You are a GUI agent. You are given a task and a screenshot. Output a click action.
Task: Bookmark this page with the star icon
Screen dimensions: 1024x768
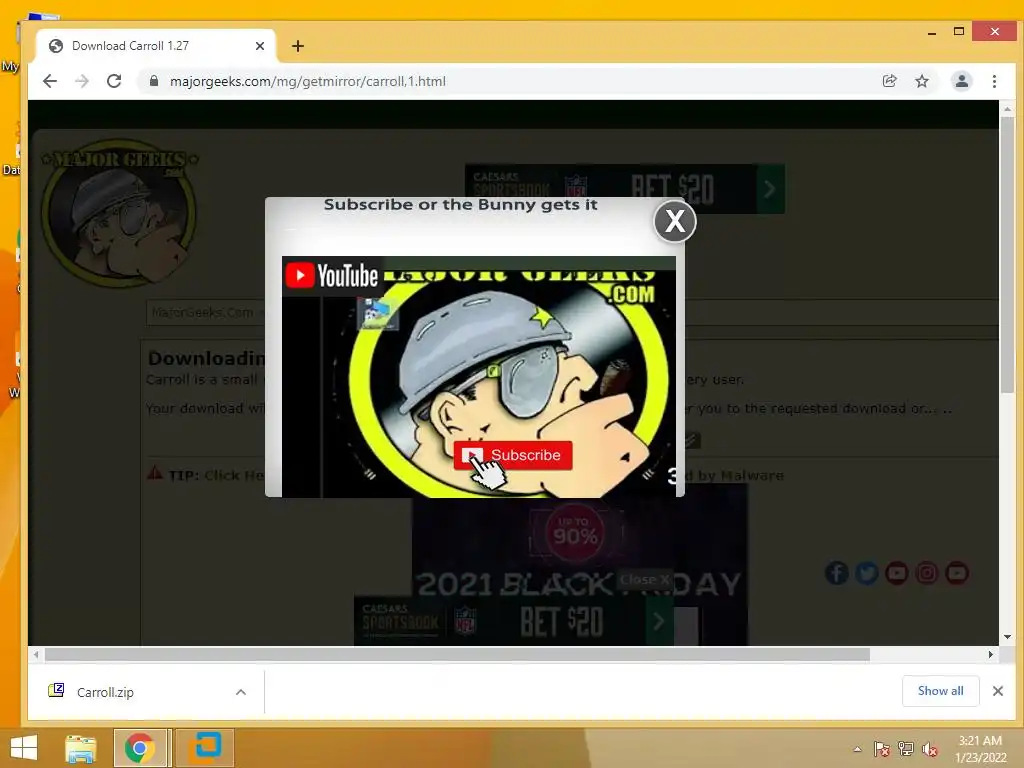click(921, 81)
